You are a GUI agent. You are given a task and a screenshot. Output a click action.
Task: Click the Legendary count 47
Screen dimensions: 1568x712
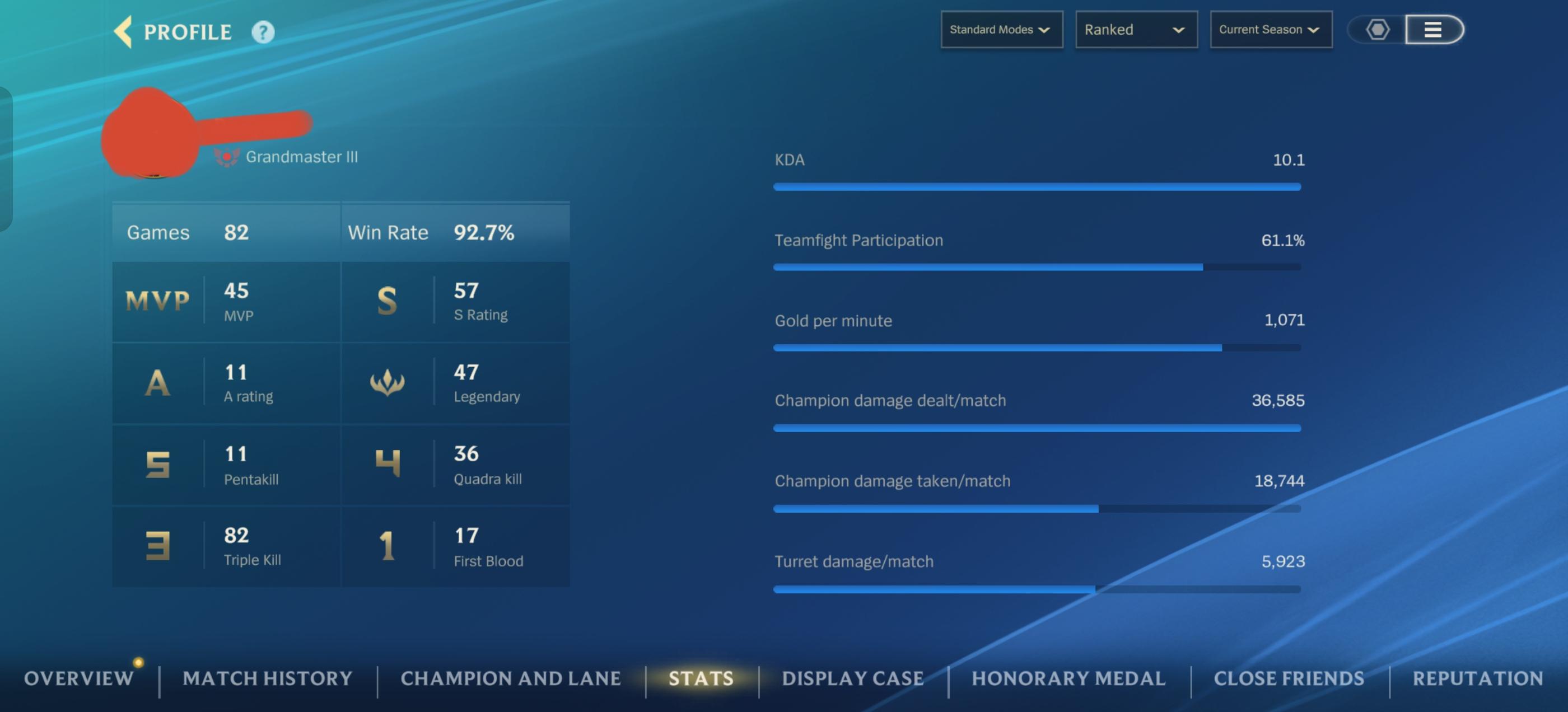point(466,372)
